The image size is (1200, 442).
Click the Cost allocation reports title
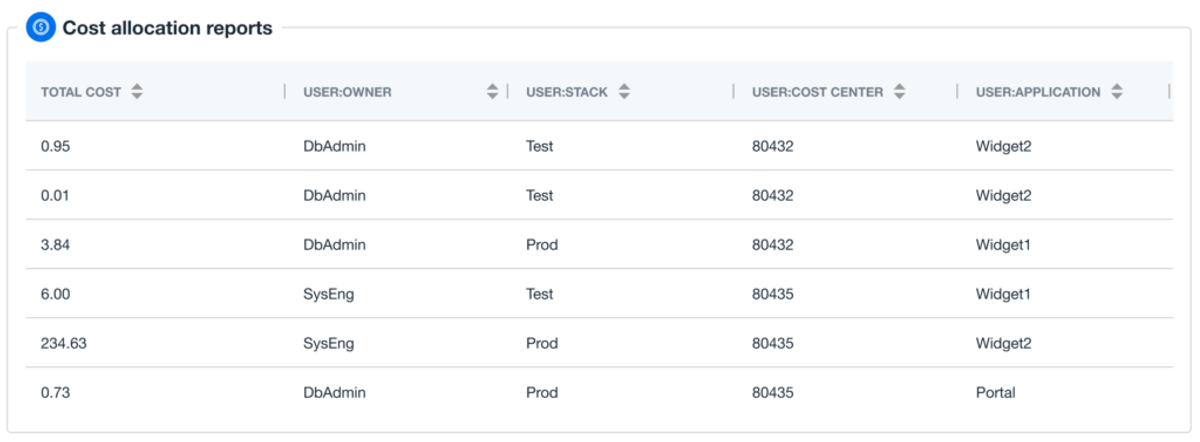pos(168,28)
